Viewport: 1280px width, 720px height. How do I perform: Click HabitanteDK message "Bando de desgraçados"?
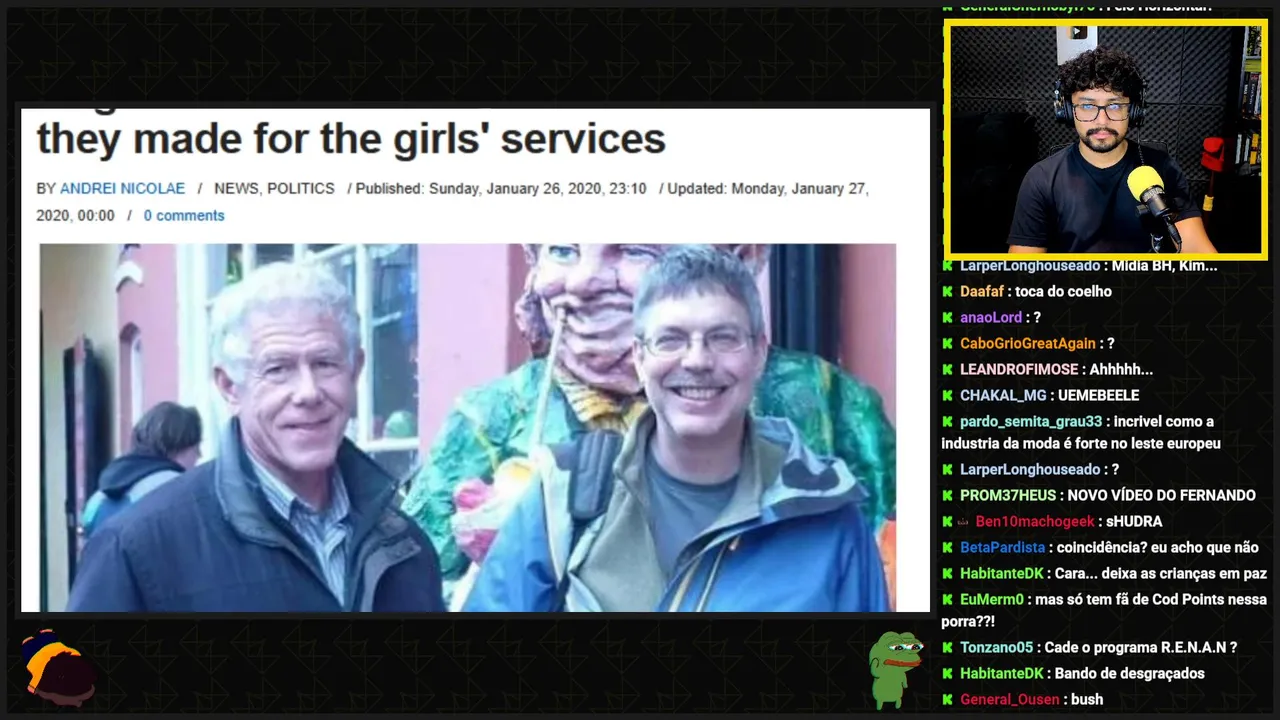click(1130, 674)
